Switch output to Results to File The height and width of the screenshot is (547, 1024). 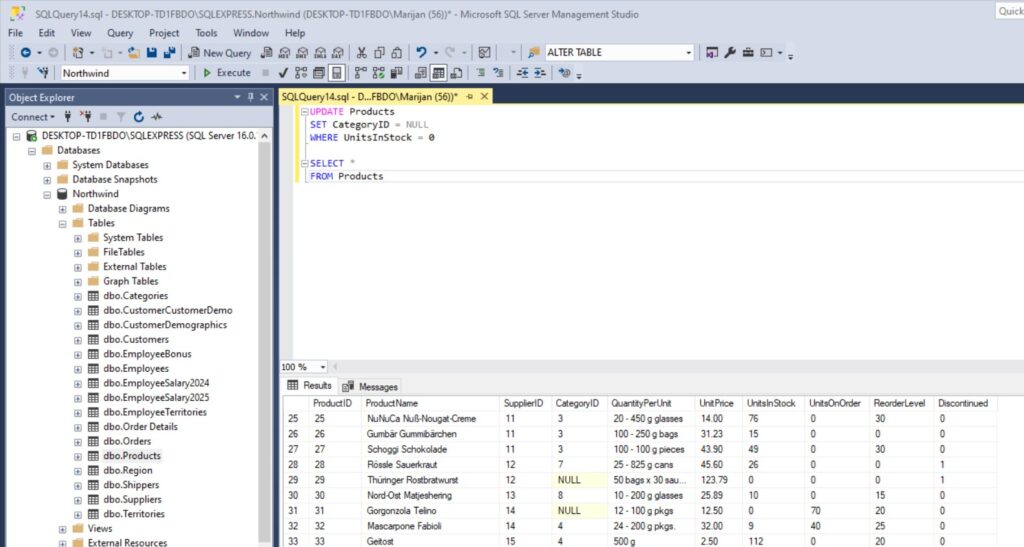tap(456, 72)
